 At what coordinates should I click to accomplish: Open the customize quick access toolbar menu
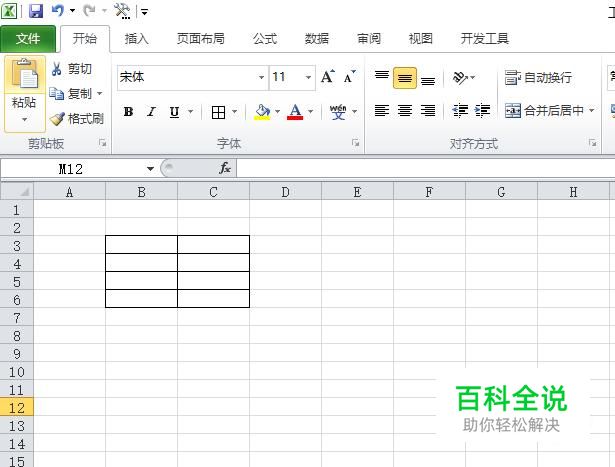pos(145,12)
